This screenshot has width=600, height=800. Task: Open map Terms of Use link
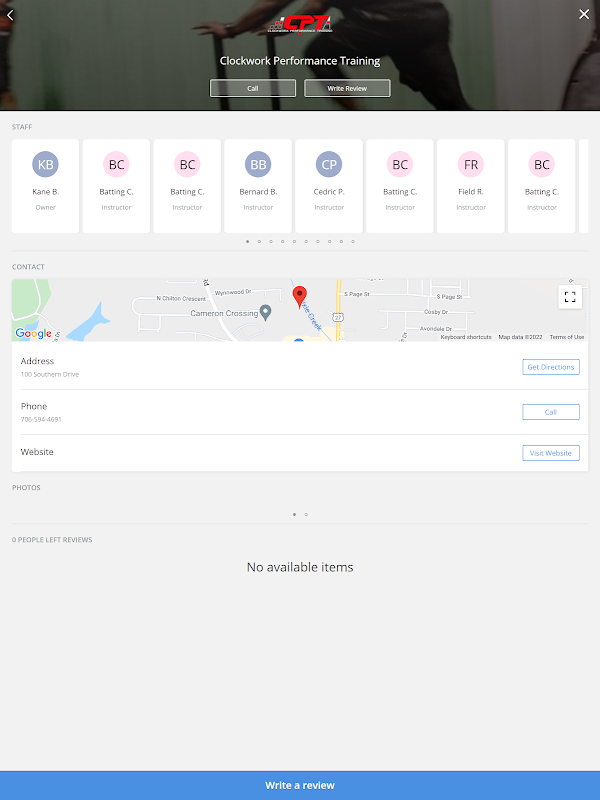(567, 337)
